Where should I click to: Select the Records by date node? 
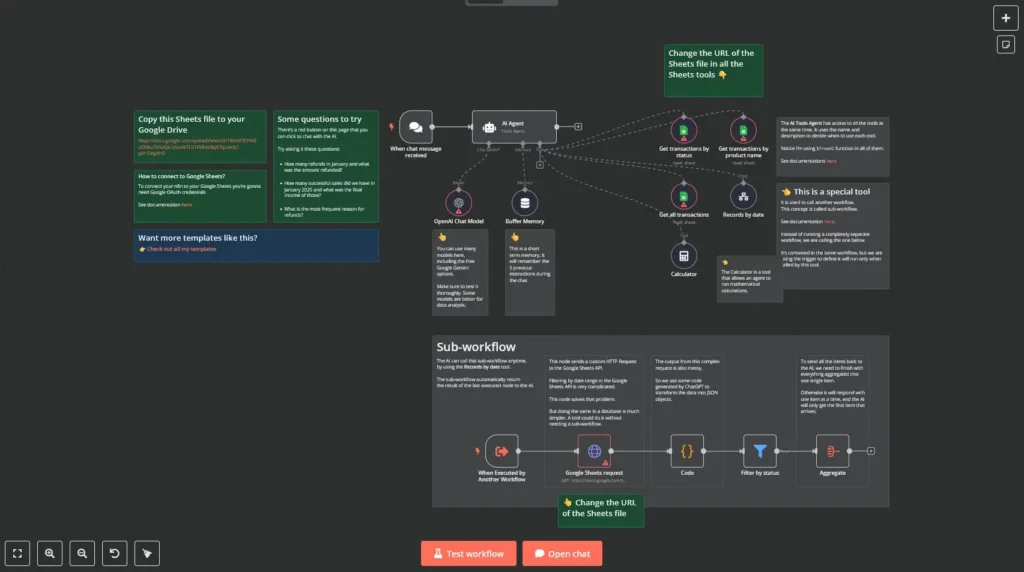click(743, 195)
